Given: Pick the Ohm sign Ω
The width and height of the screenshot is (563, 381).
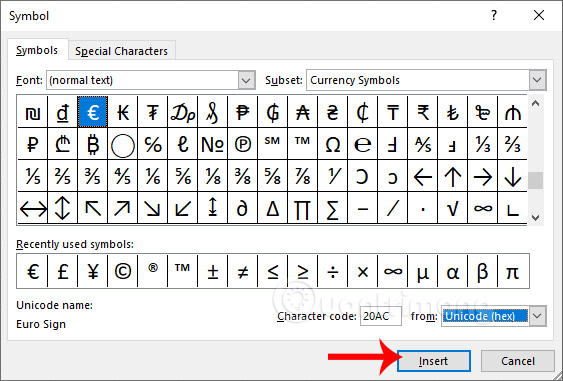Looking at the screenshot, I should pos(332,144).
